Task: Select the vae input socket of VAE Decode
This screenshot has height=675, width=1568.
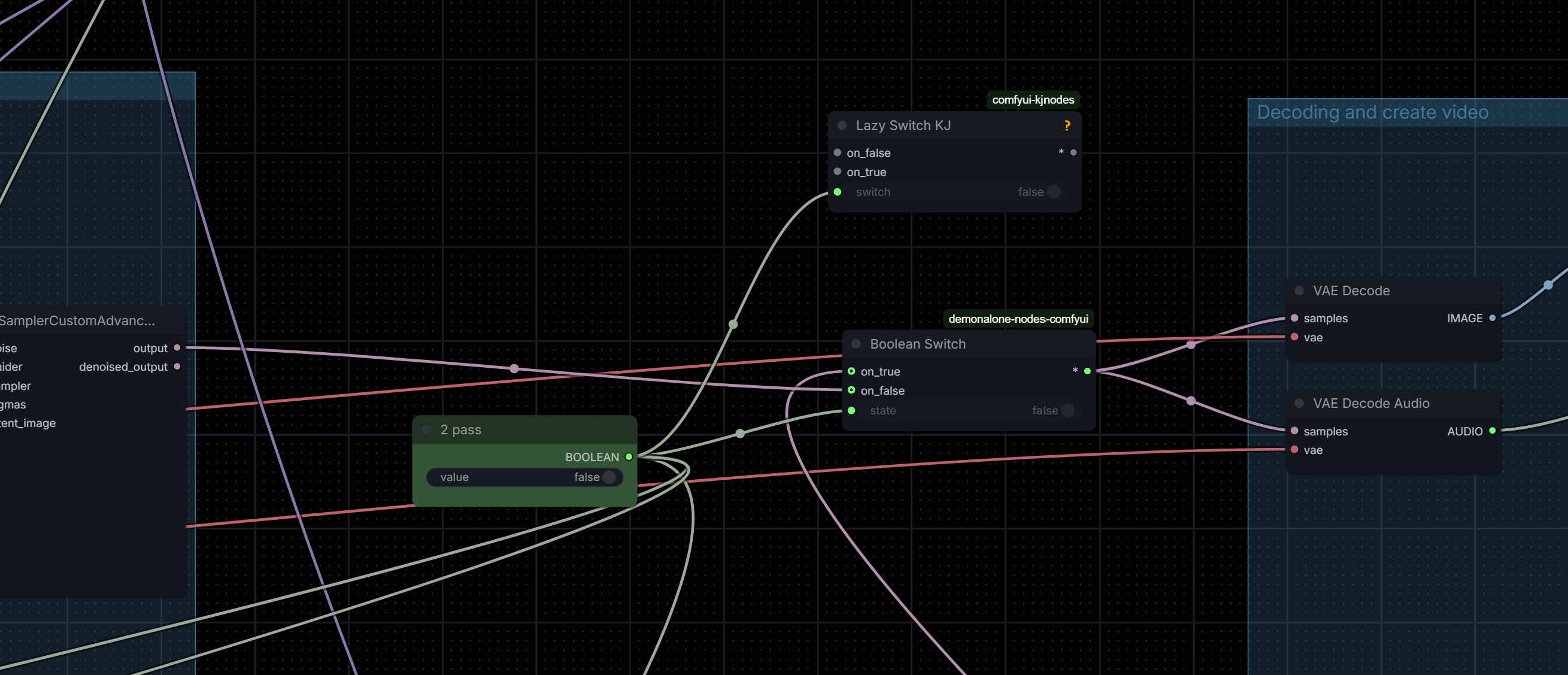Action: tap(1295, 337)
